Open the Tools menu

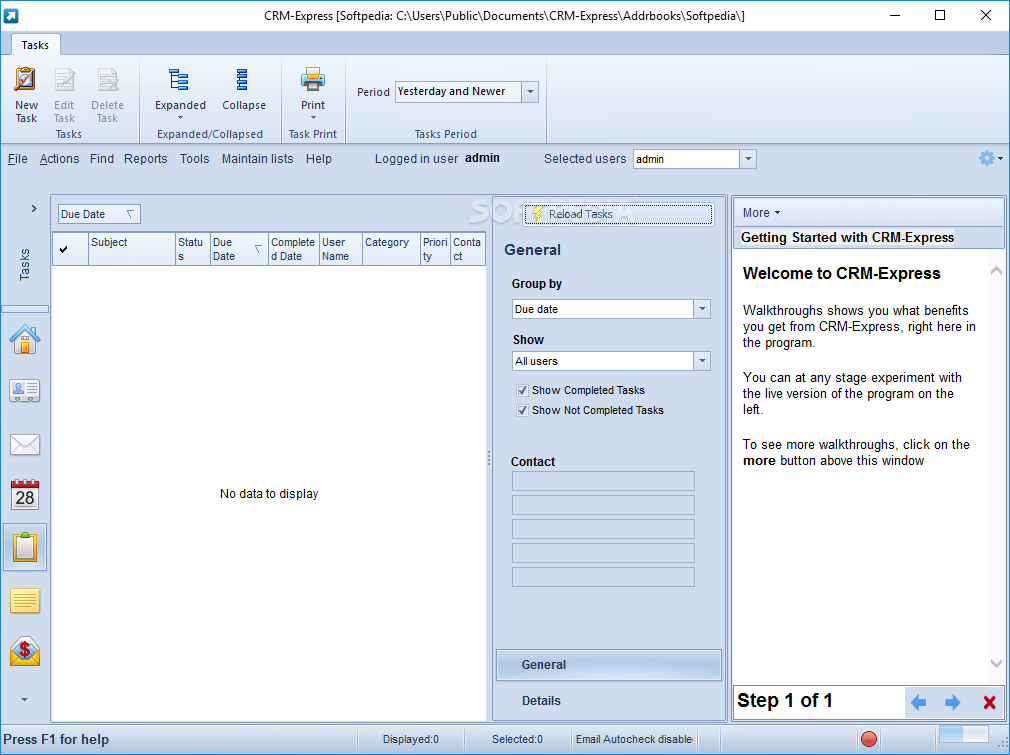tap(195, 158)
